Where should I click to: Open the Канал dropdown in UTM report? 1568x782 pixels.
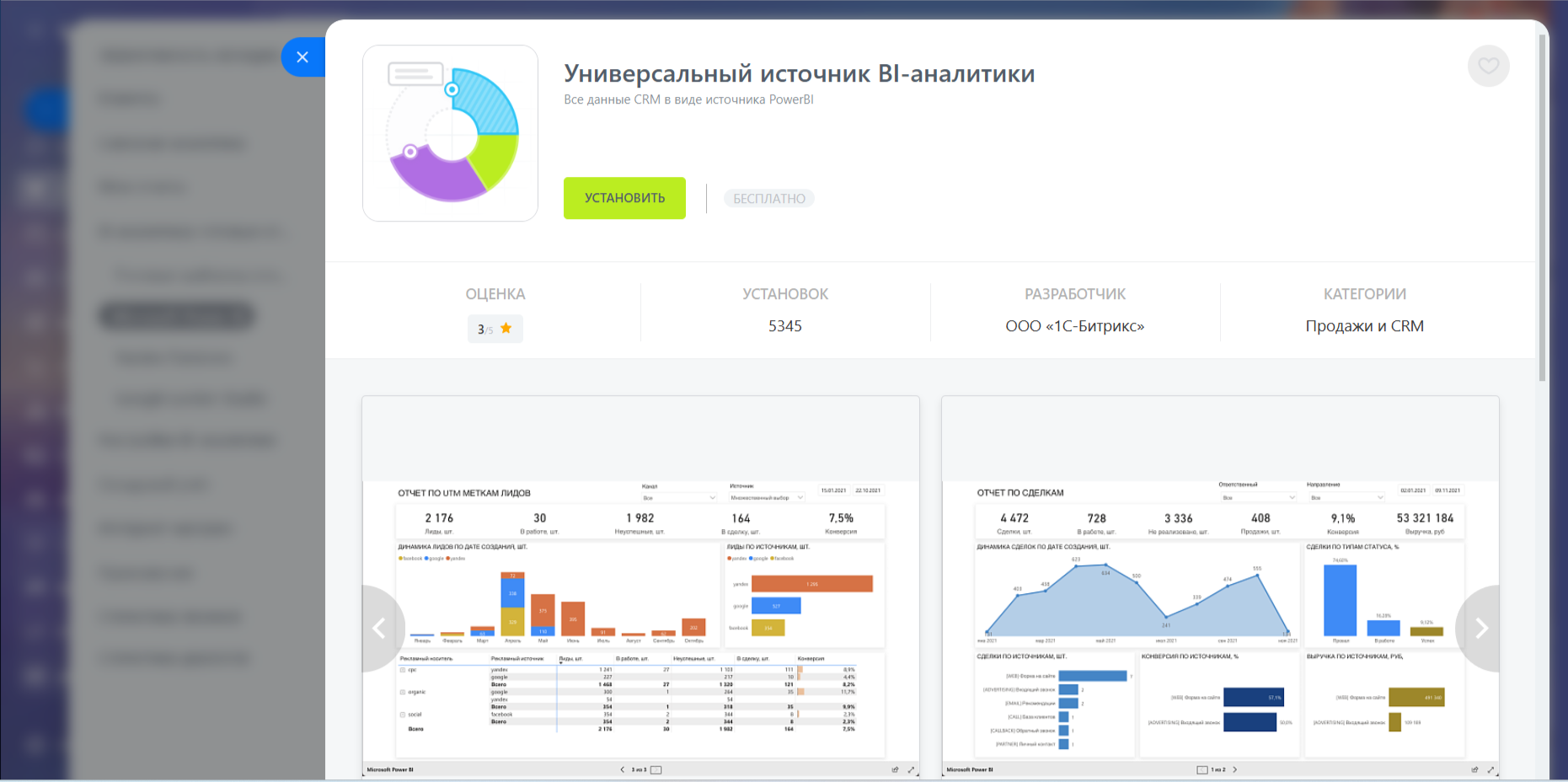tap(678, 498)
